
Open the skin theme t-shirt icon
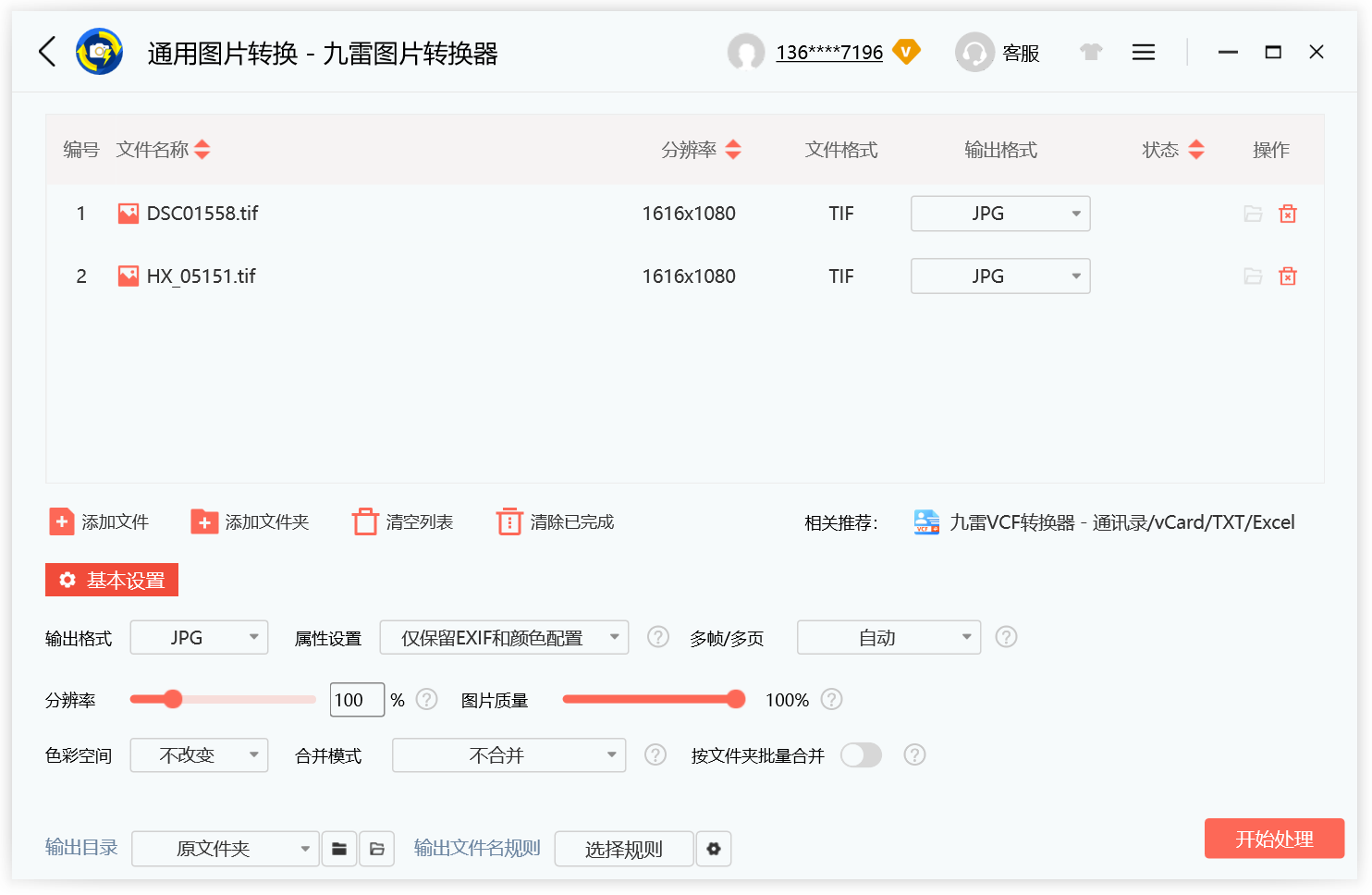click(x=1092, y=52)
